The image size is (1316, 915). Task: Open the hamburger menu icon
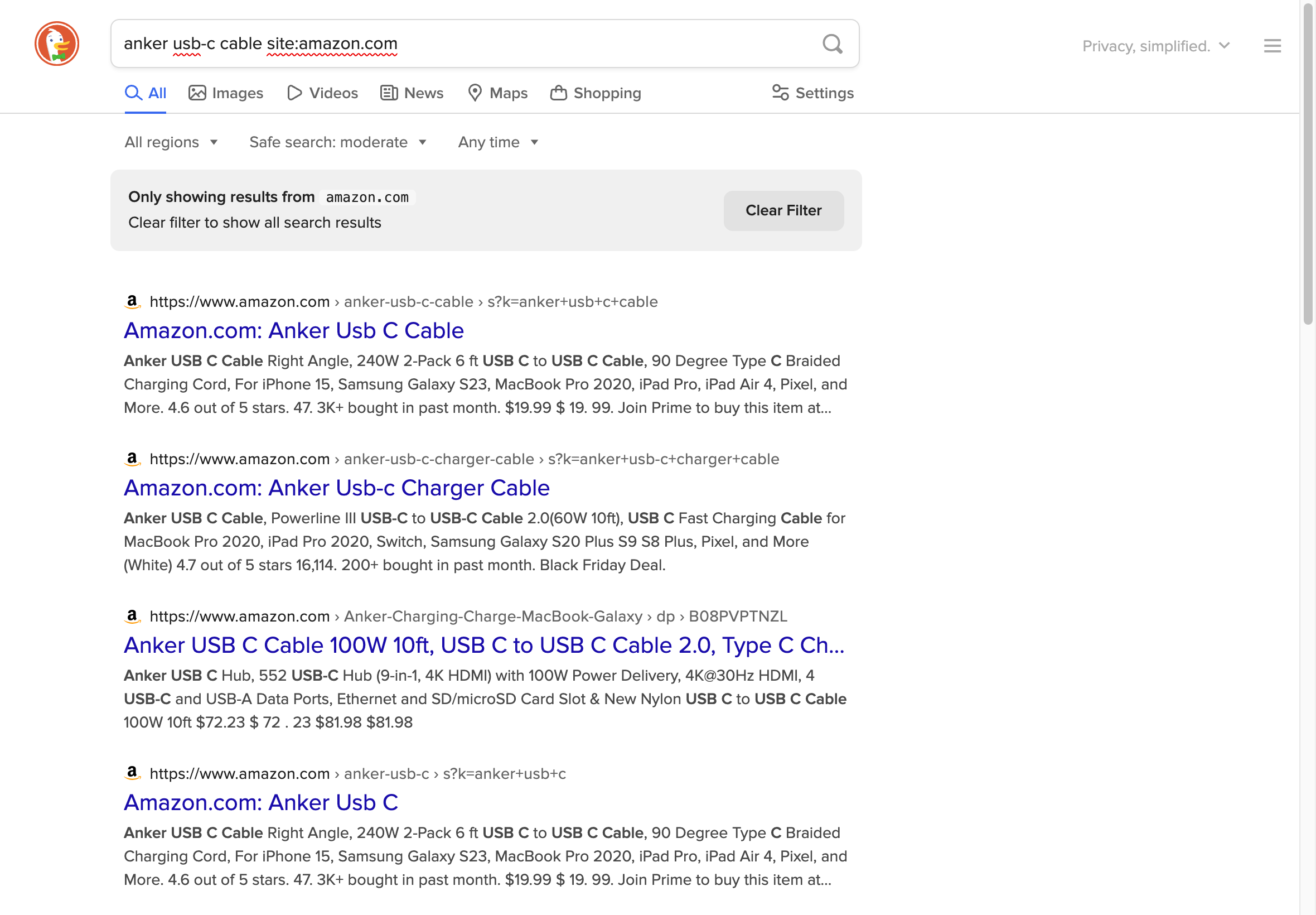[1273, 46]
